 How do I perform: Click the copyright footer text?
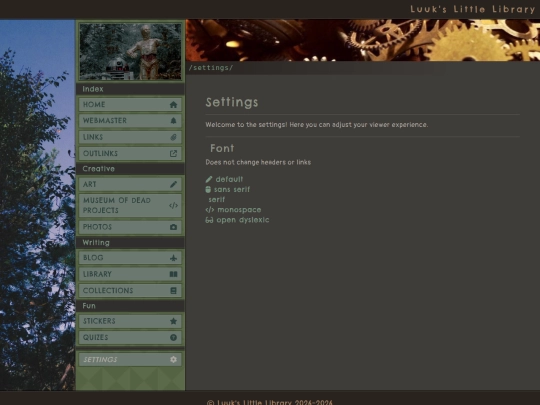(270, 402)
